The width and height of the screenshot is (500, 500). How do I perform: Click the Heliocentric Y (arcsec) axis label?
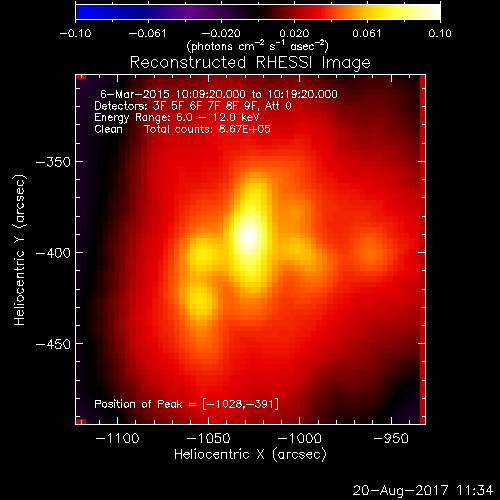(20, 250)
